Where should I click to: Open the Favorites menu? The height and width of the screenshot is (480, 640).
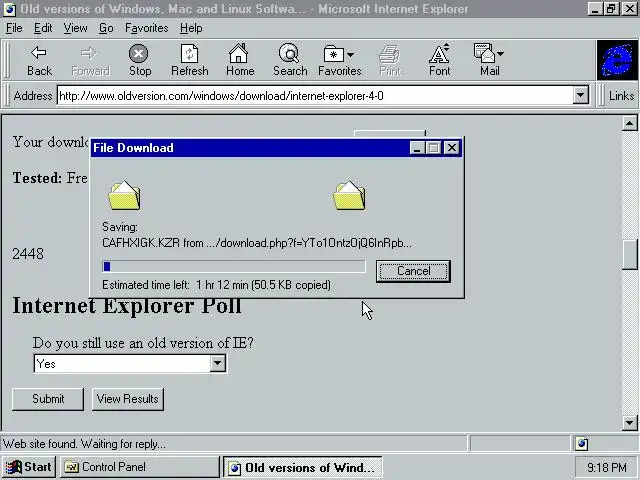[x=147, y=28]
